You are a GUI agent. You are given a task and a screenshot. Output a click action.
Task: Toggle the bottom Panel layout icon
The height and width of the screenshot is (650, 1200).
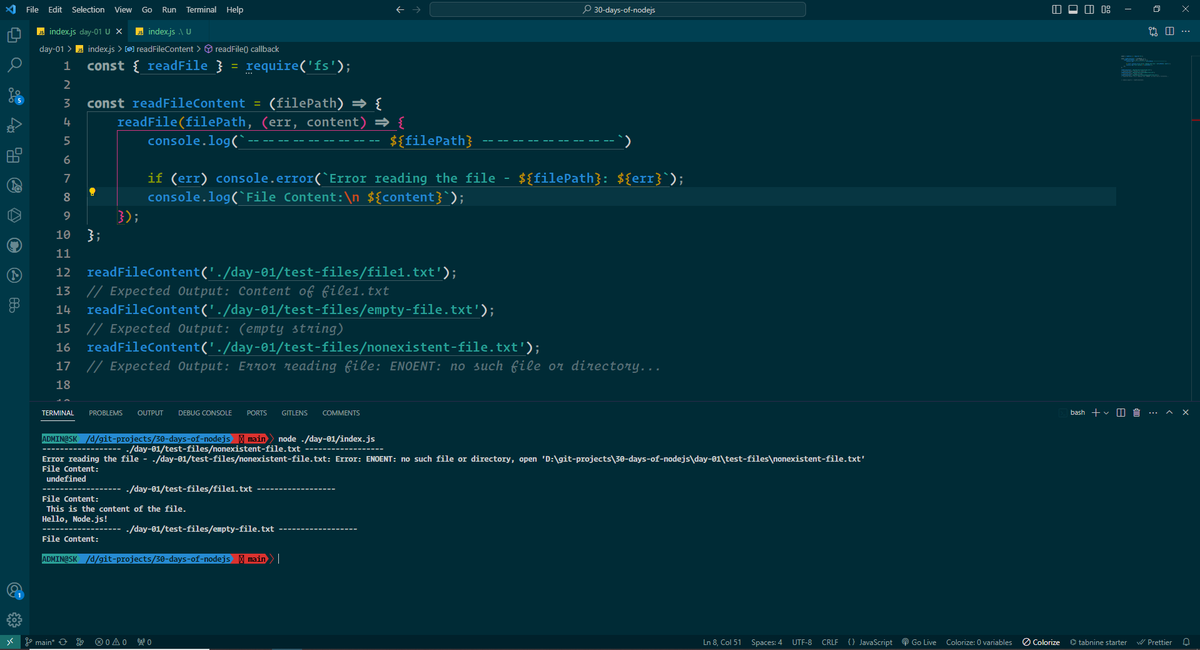point(1074,9)
